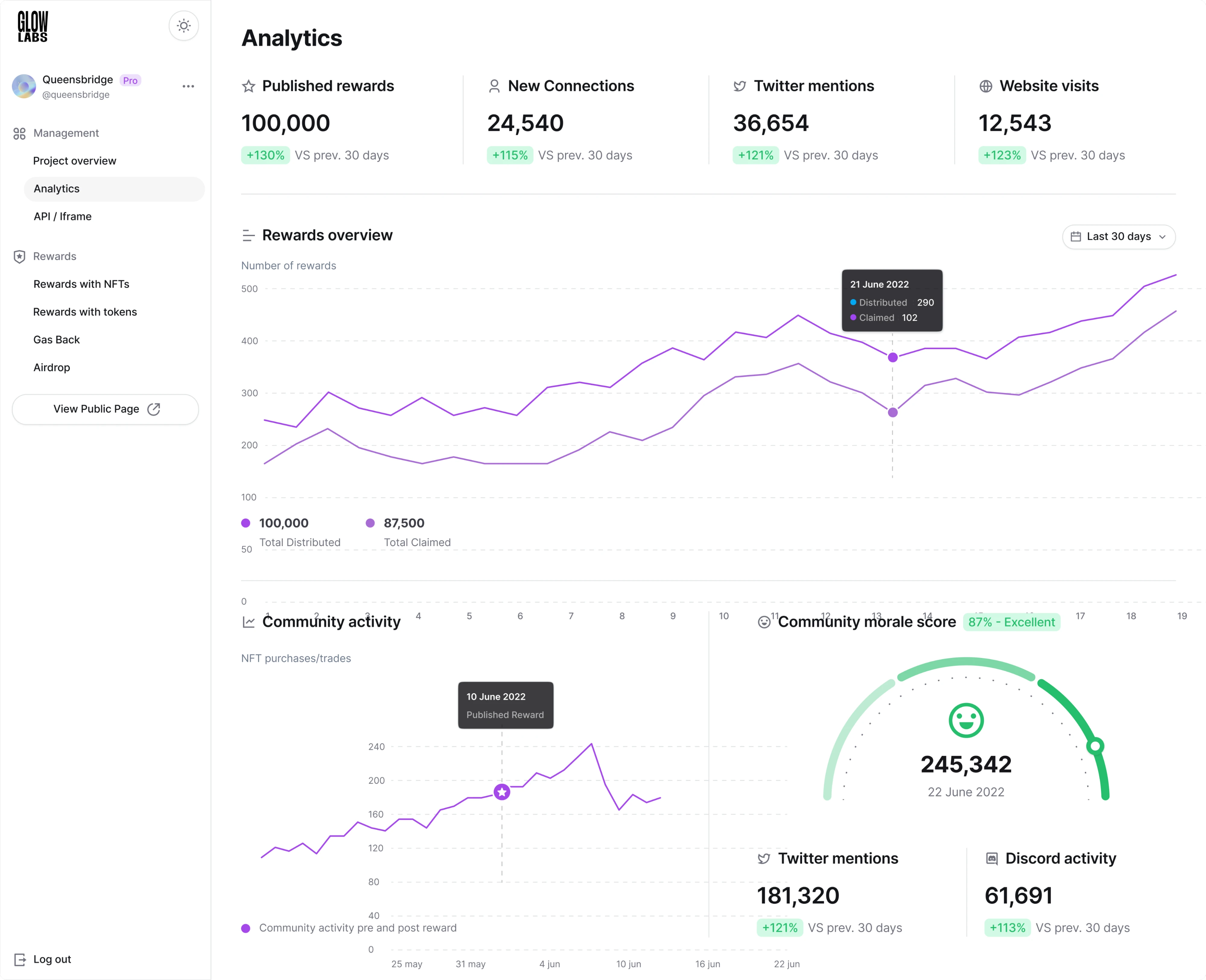
Task: Click the star icon beside Published rewards
Action: [248, 86]
